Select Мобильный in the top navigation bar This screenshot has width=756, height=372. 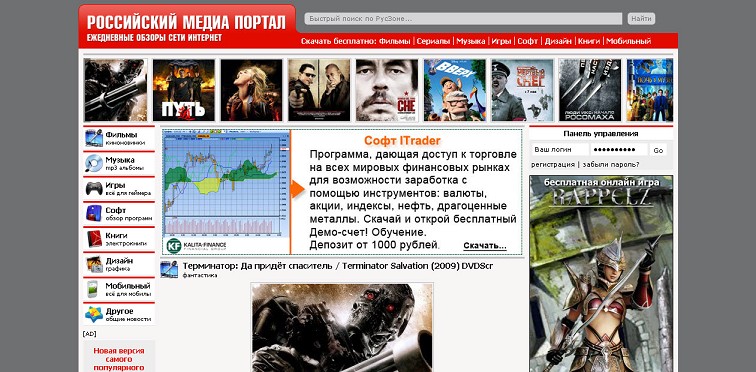tap(629, 41)
